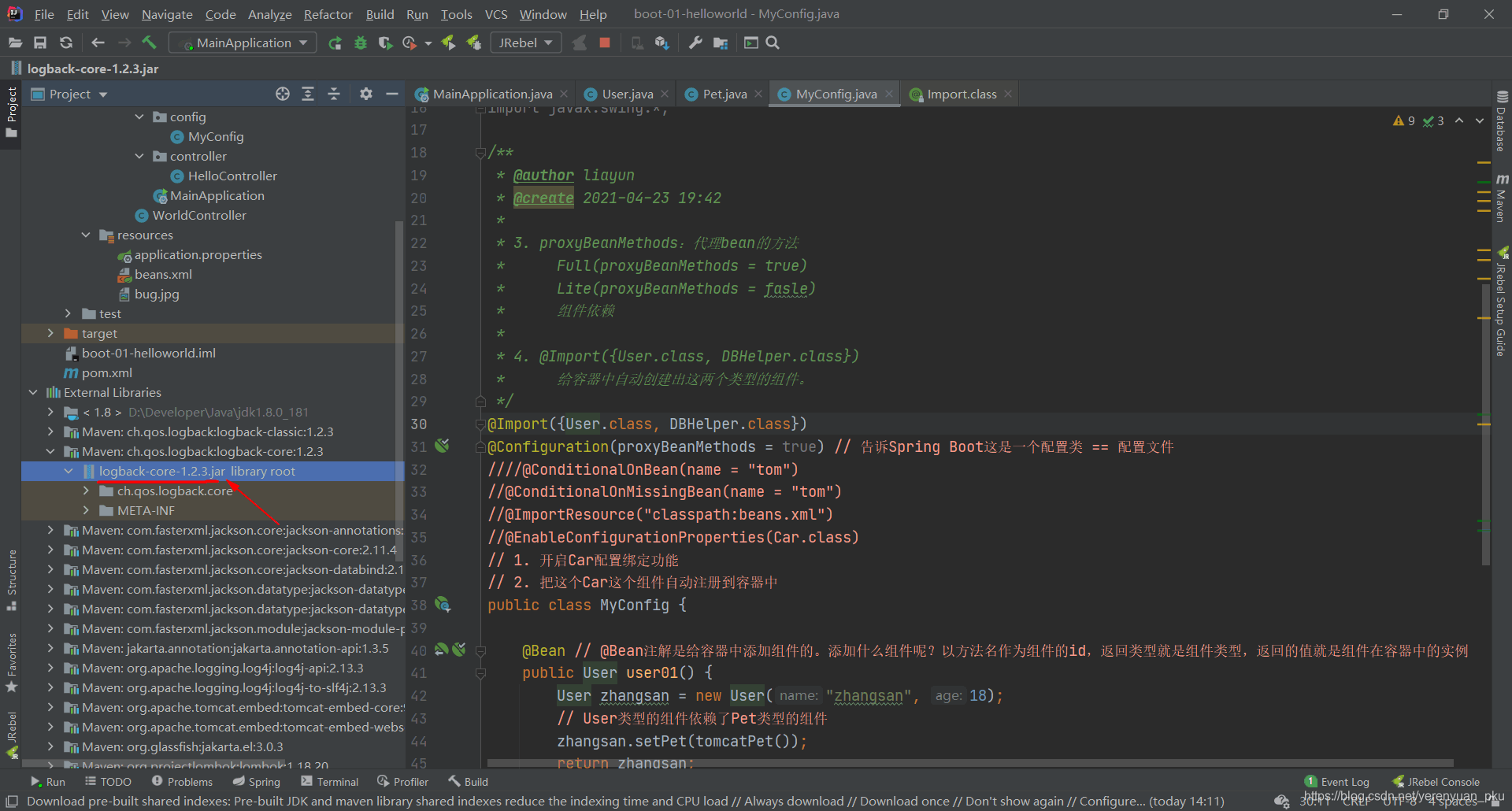Click the gutter icon on line 38
Screen dimensions: 1512x811
click(x=443, y=605)
